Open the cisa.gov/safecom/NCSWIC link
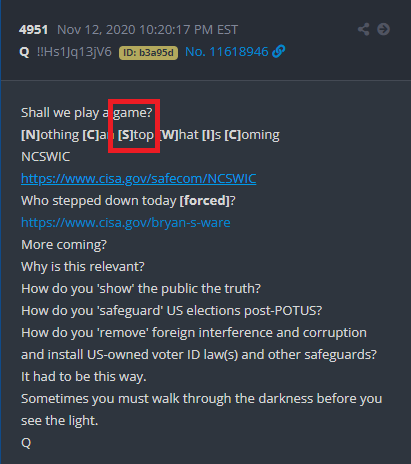This screenshot has width=411, height=464. (139, 179)
